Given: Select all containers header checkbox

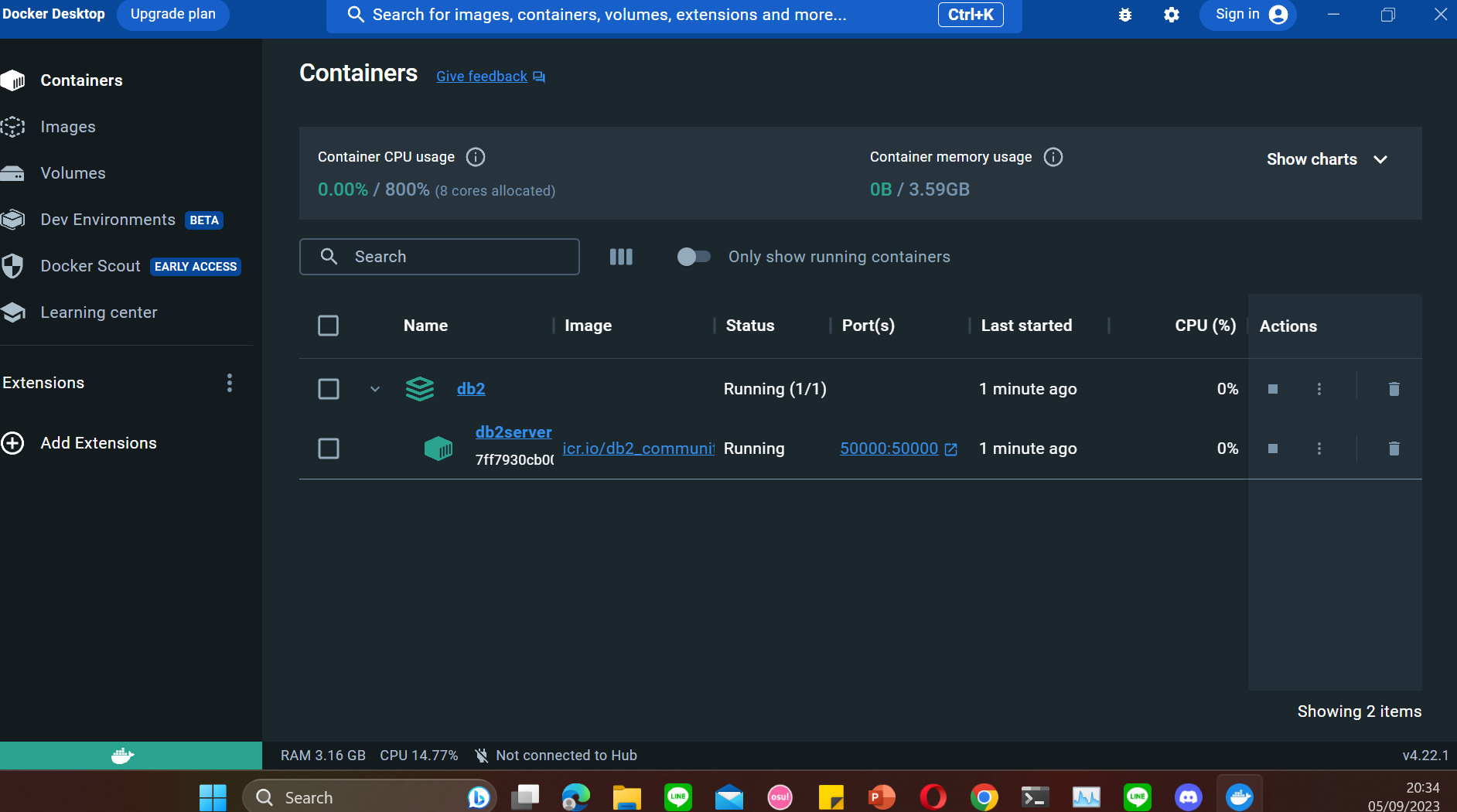Looking at the screenshot, I should [329, 326].
